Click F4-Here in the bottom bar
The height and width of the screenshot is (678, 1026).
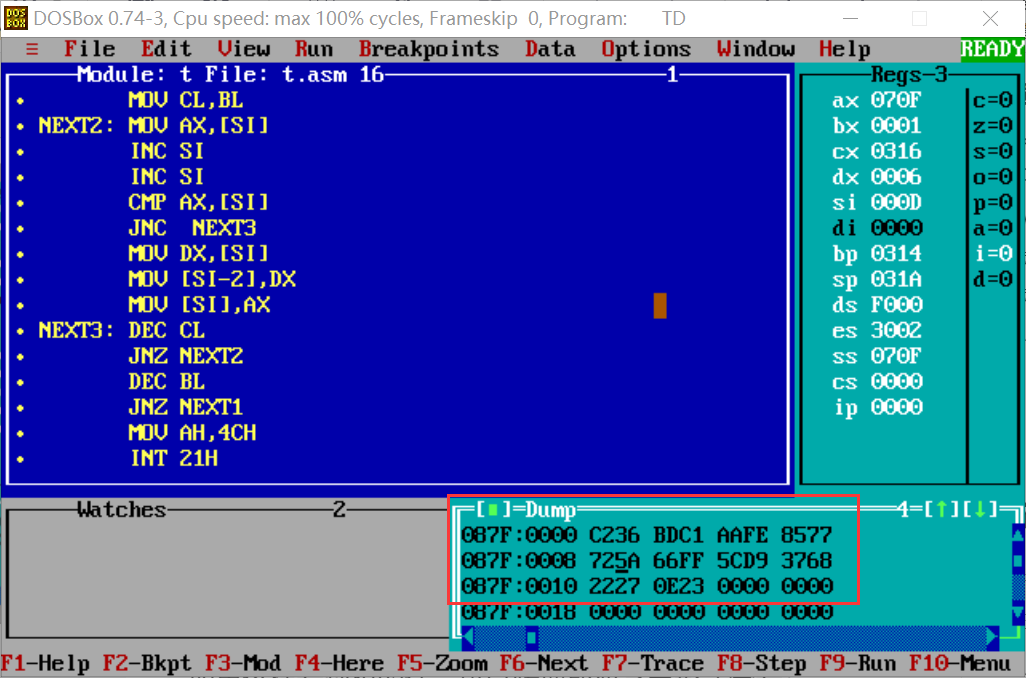point(339,664)
